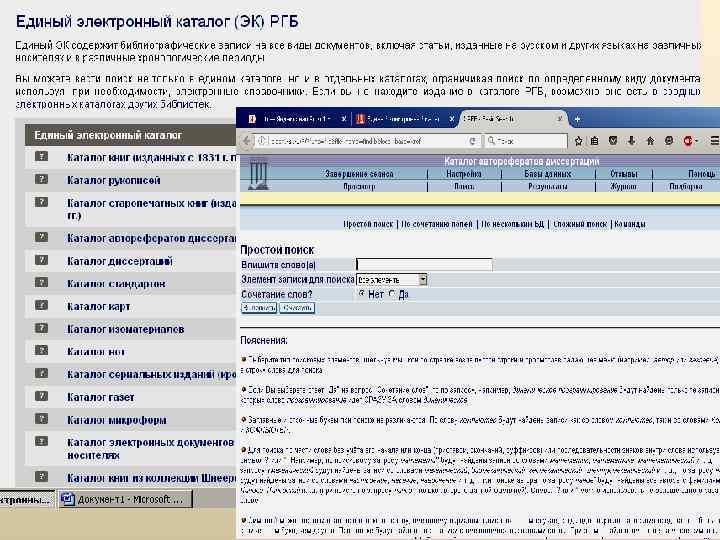Click into the Впишите слово(а) text field
The height and width of the screenshot is (540, 720).
[424, 264]
